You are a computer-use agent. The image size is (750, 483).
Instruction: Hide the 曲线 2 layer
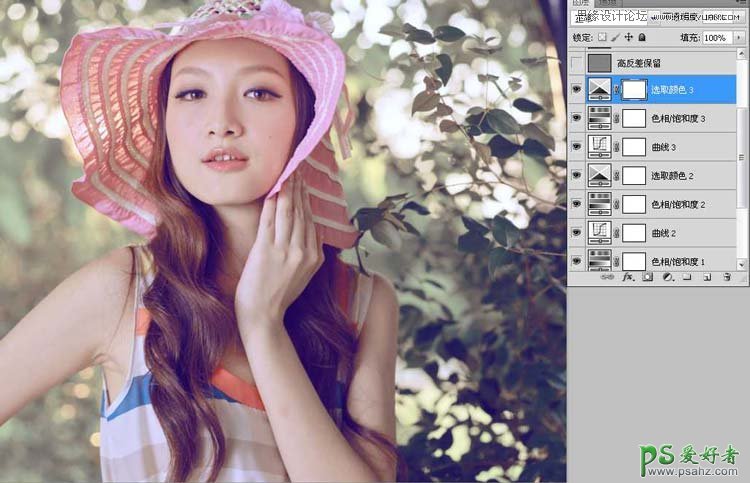click(576, 232)
